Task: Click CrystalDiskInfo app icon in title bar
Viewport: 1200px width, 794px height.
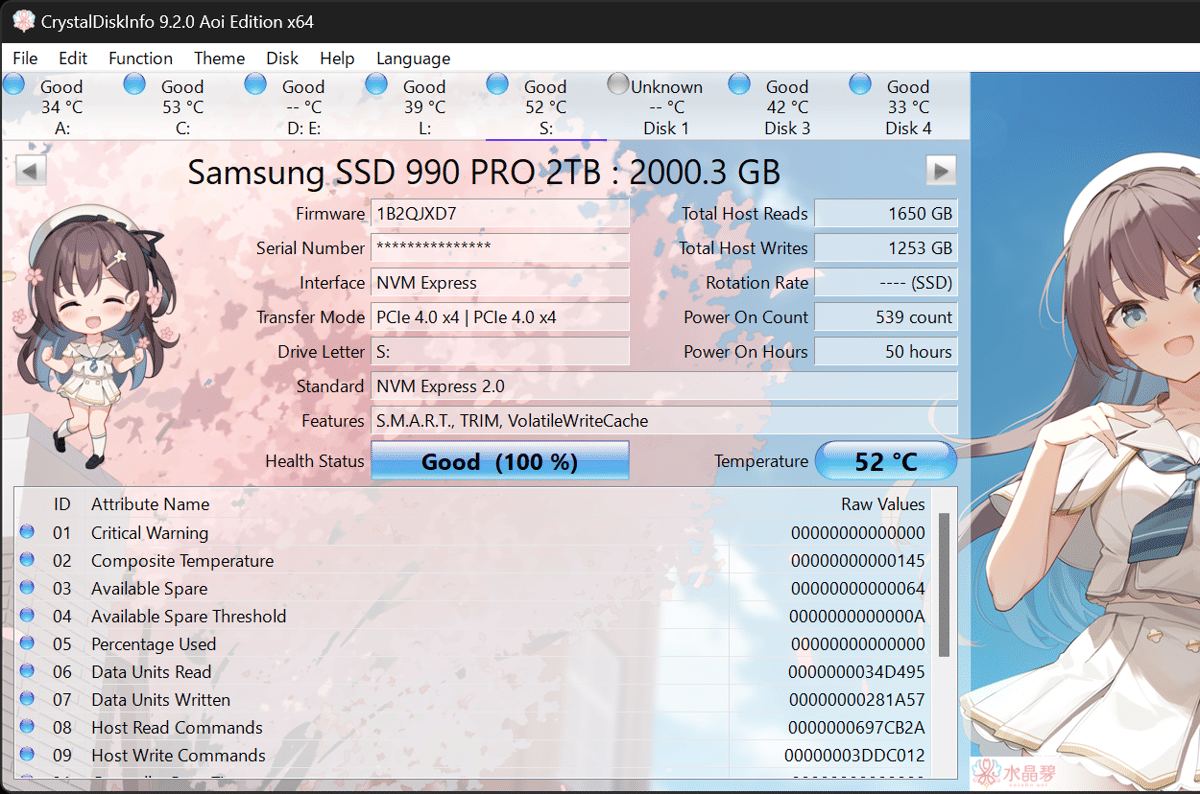Action: click(x=21, y=21)
